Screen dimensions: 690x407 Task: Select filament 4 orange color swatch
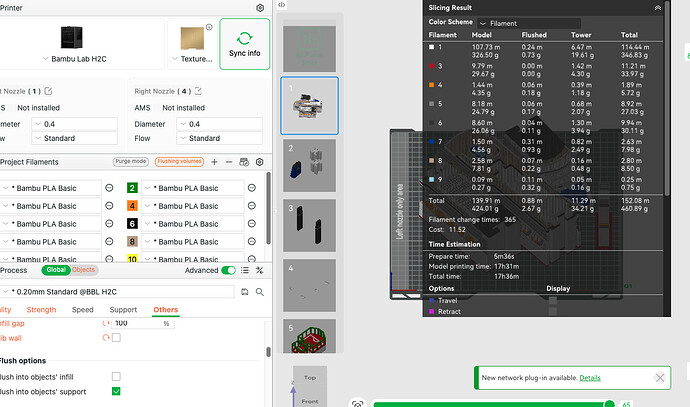pyautogui.click(x=132, y=205)
